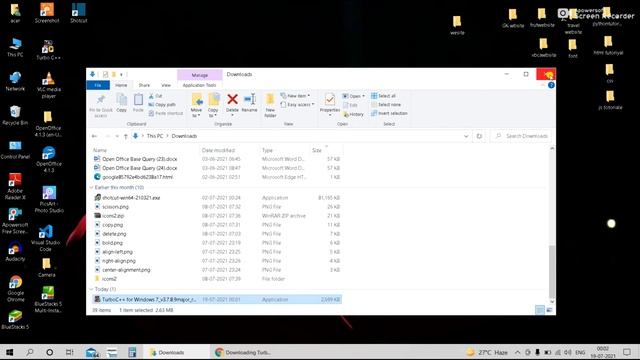Open the Windows Start menu
The width and height of the screenshot is (640, 360).
[9, 352]
